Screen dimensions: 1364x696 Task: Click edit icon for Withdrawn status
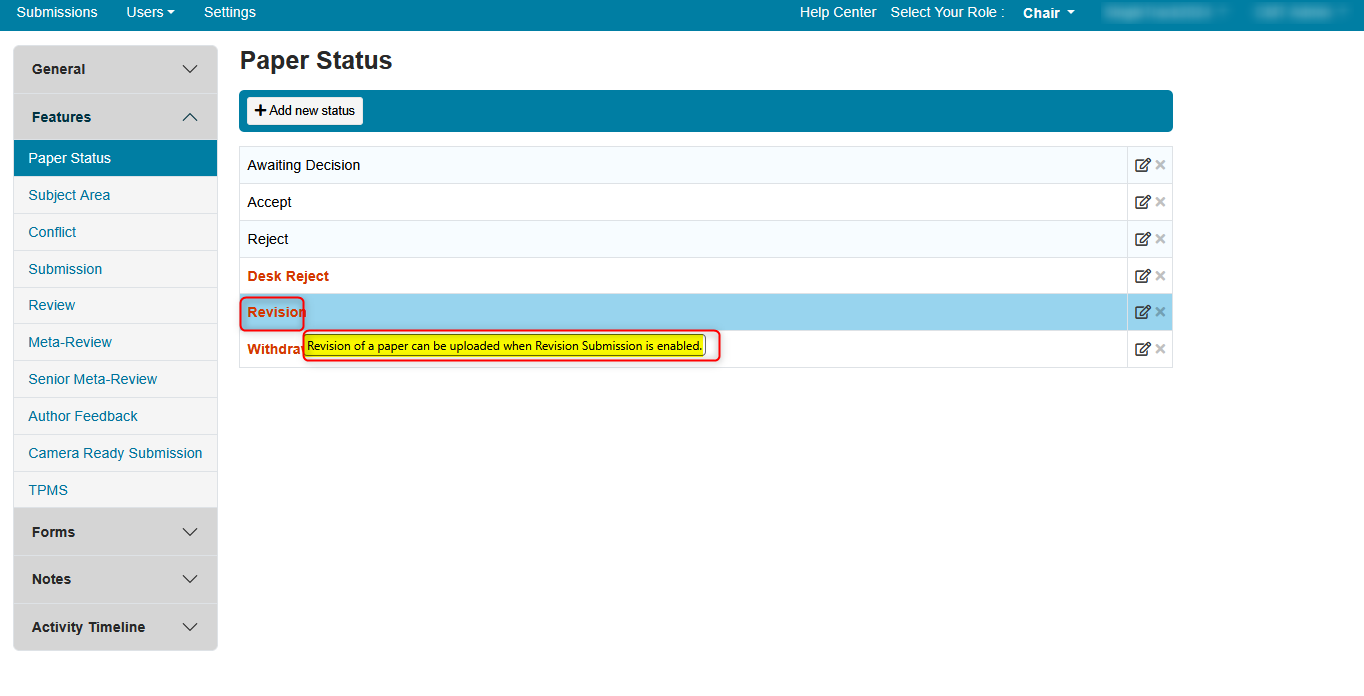pyautogui.click(x=1142, y=349)
